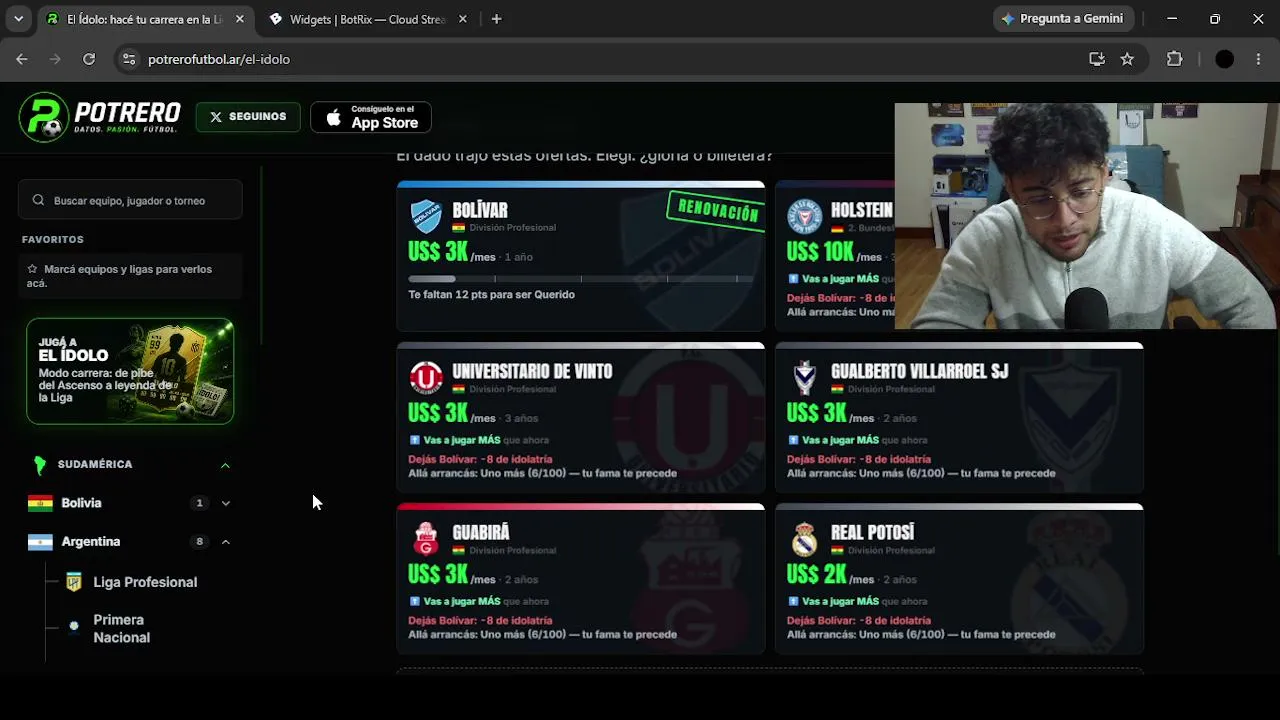
Task: Select Bolivia in the sidebar
Action: (81, 503)
